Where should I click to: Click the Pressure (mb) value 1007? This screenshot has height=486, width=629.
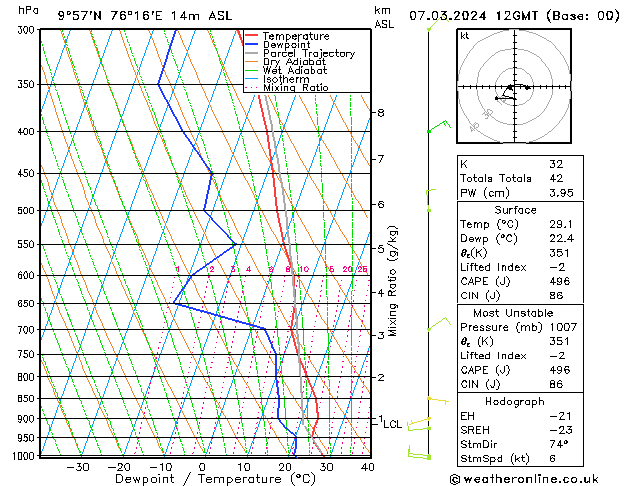[563, 328]
